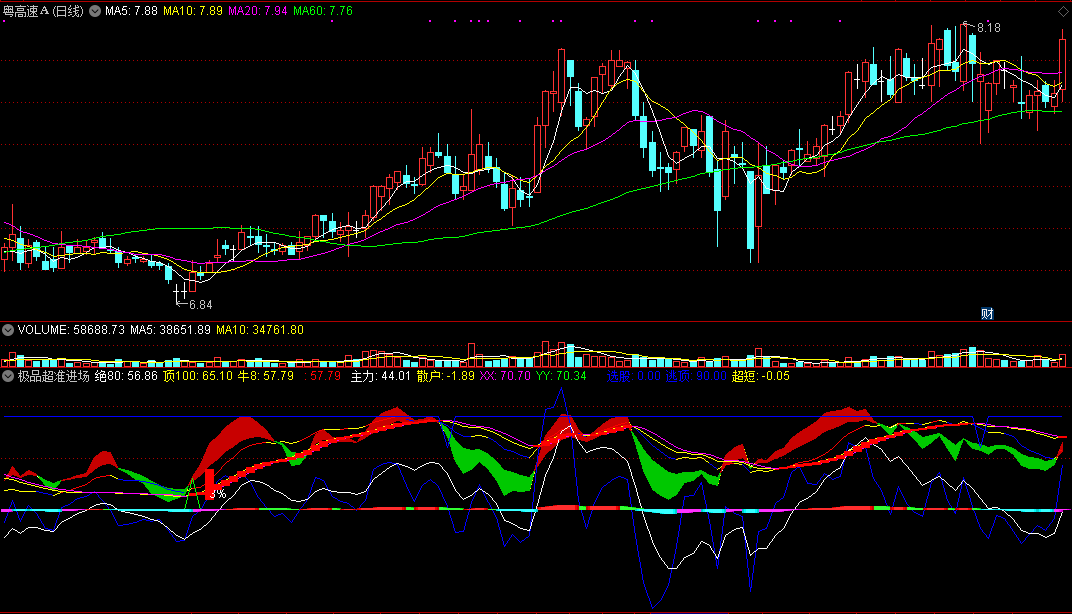Click the 超短: -0.05 value
Viewport: 1072px width, 614px height.
(760, 376)
